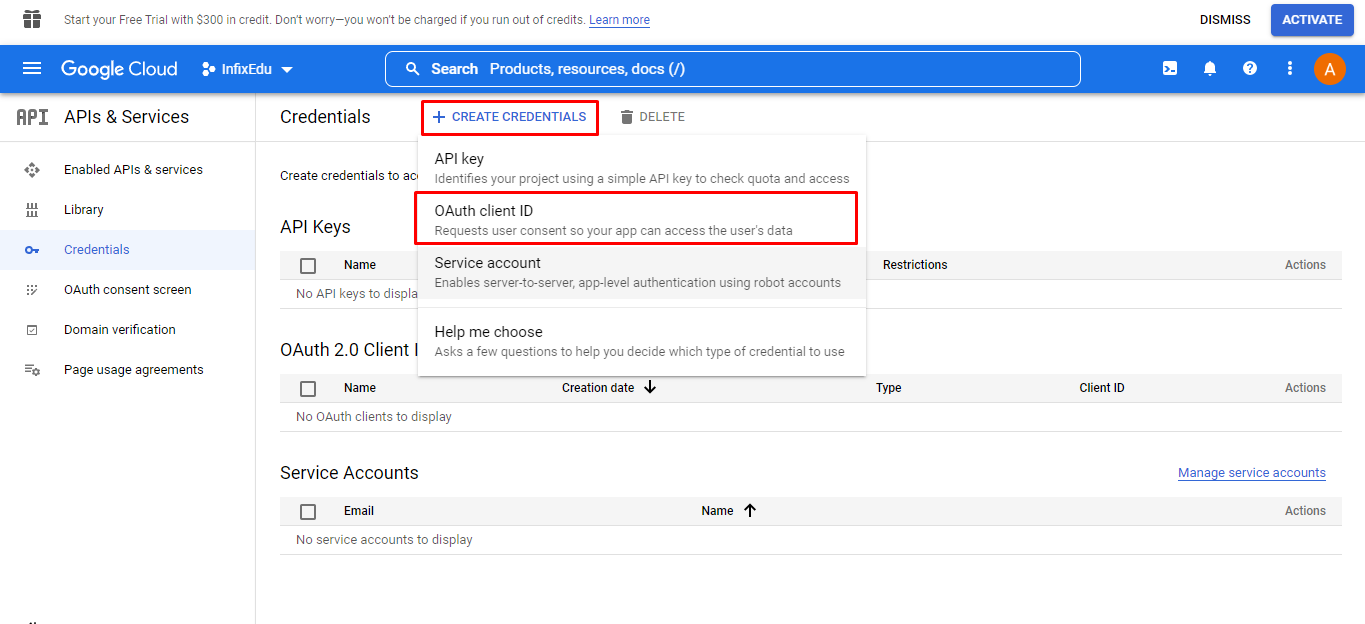
Task: Open the main navigation hamburger menu
Action: (32, 69)
